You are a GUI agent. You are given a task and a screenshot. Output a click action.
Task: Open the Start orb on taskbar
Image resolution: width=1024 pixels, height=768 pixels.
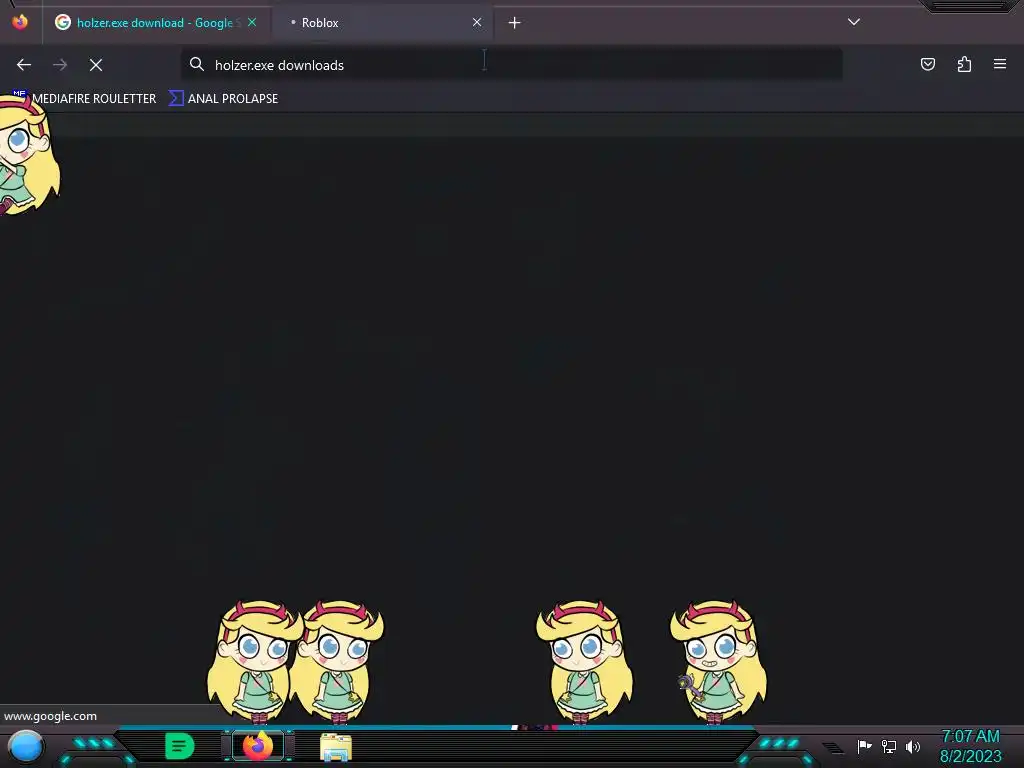(x=26, y=746)
